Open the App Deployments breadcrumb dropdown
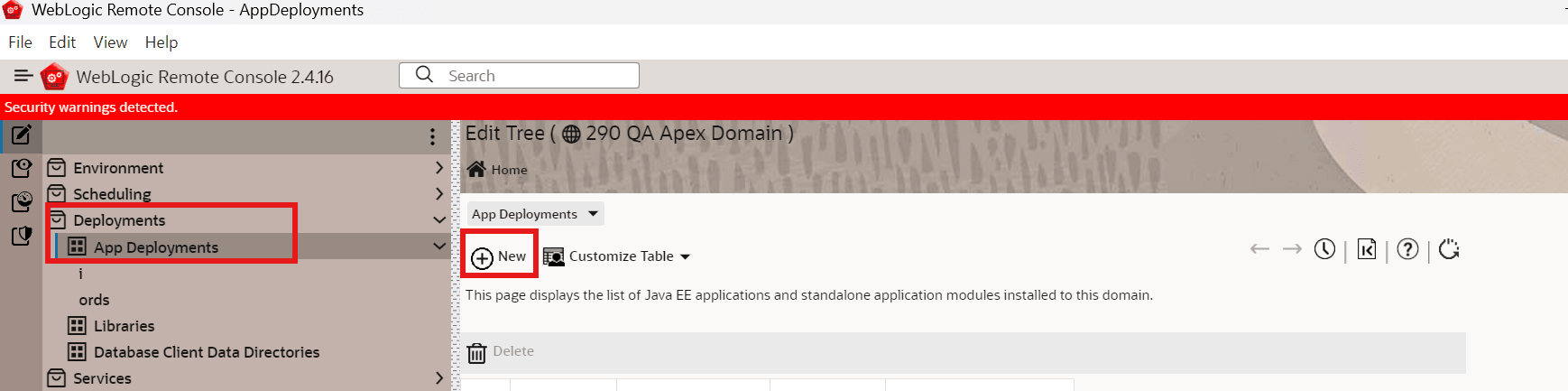 (535, 214)
